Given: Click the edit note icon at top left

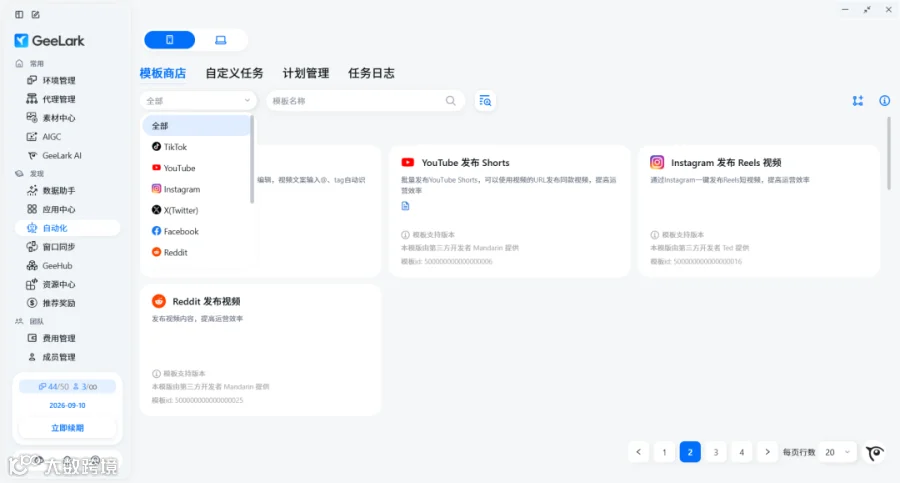Looking at the screenshot, I should [36, 14].
